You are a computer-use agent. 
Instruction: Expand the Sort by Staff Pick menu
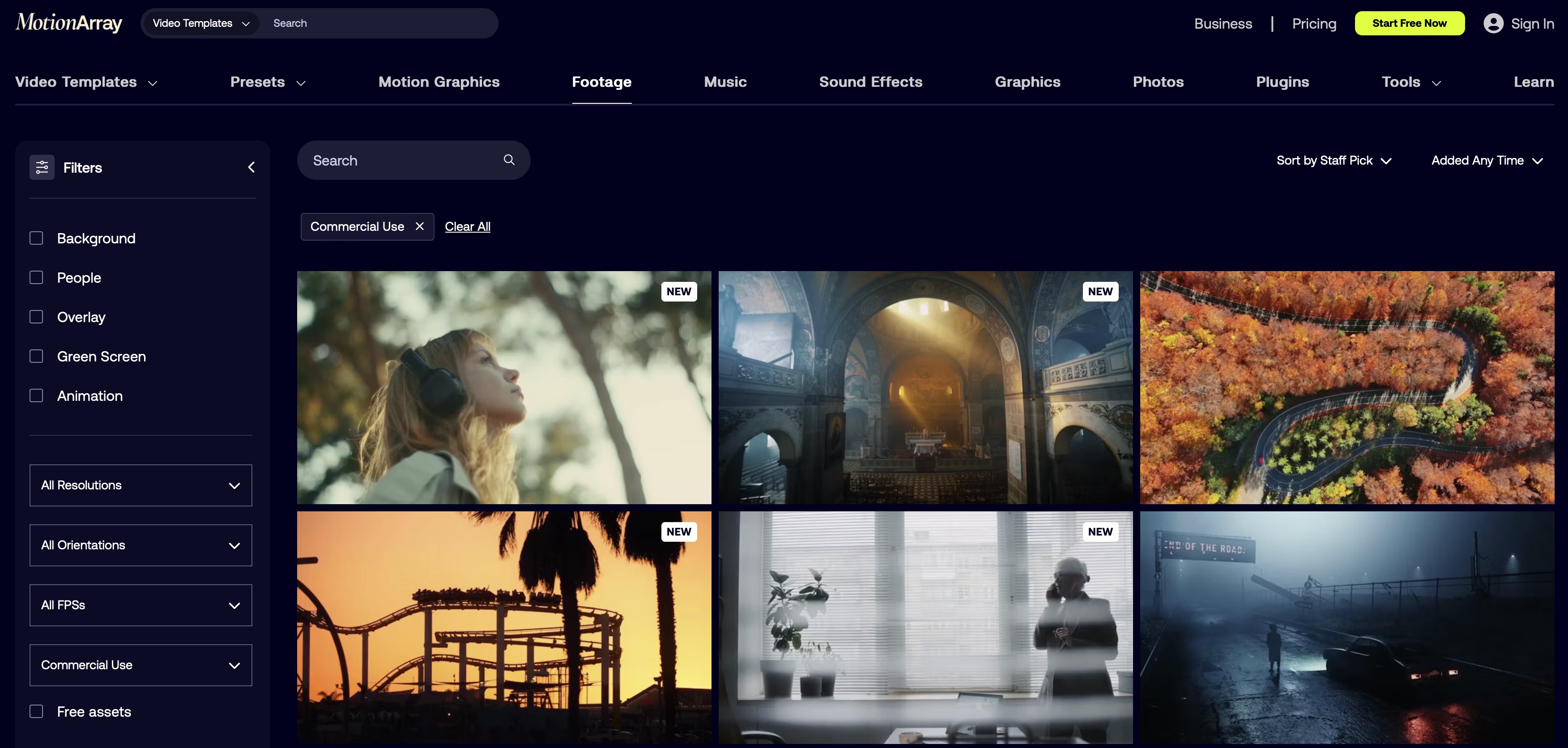point(1334,161)
